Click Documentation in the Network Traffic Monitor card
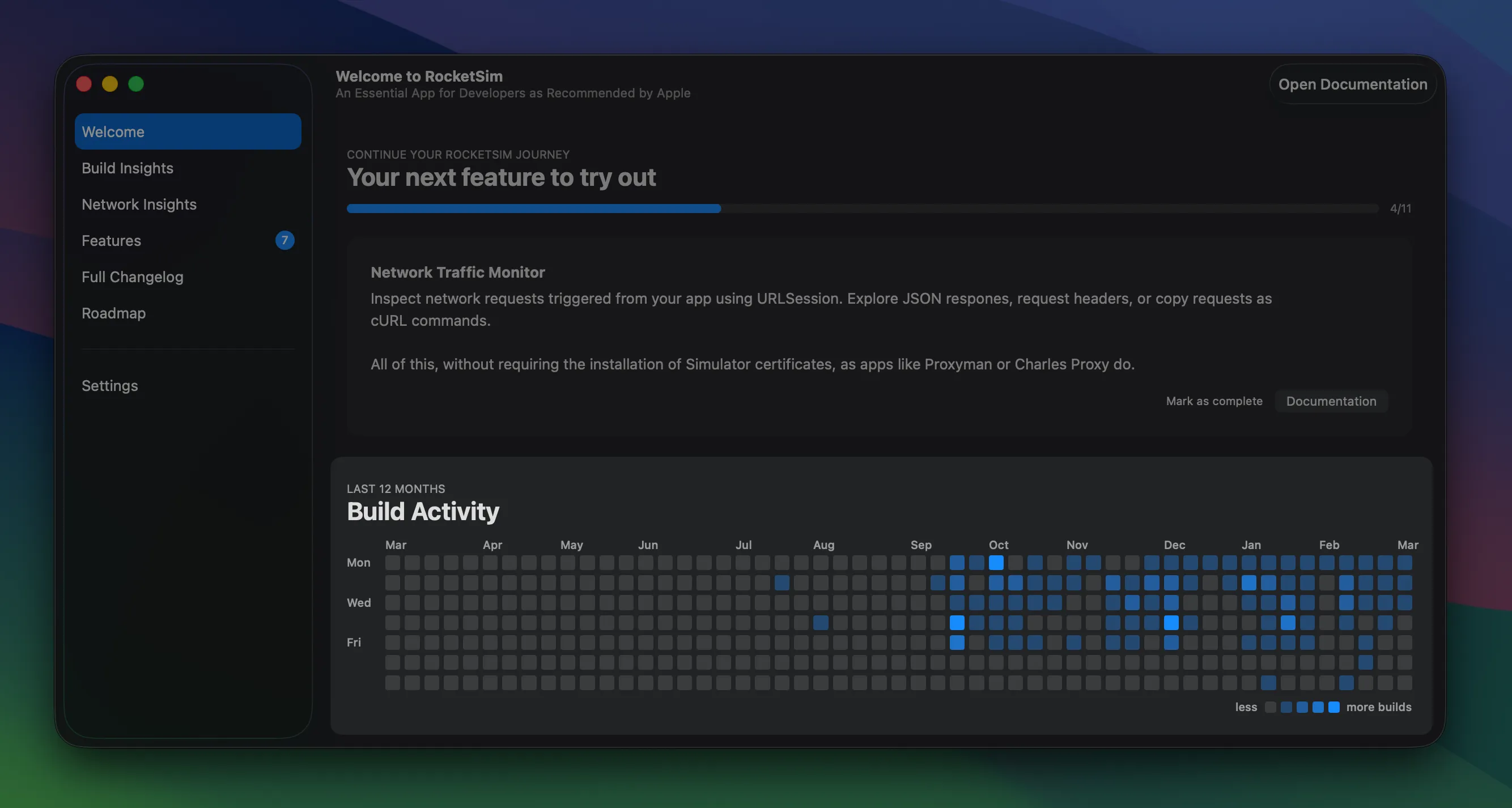 (1331, 401)
